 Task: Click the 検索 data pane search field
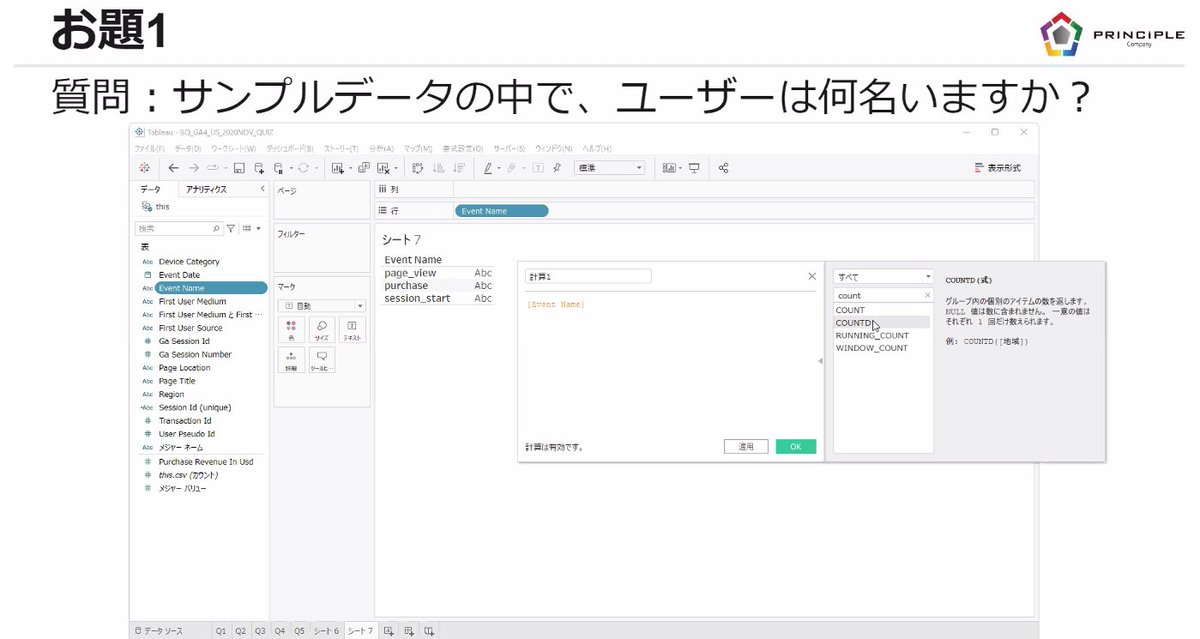[178, 229]
